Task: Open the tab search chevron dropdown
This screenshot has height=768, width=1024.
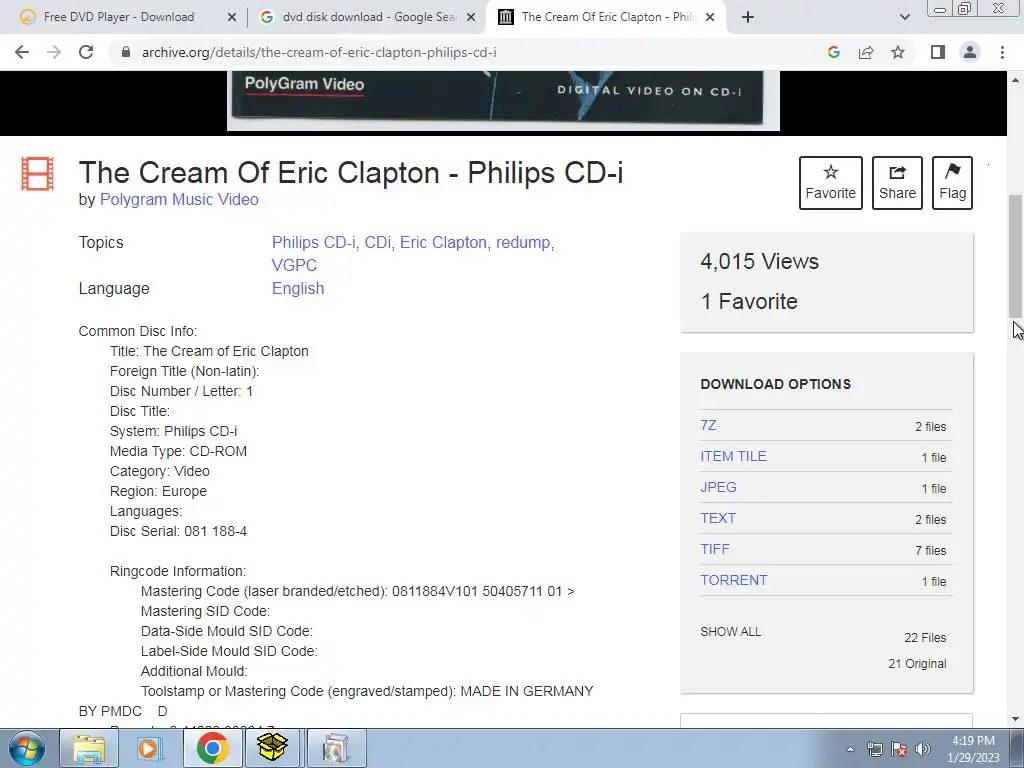Action: 904,17
